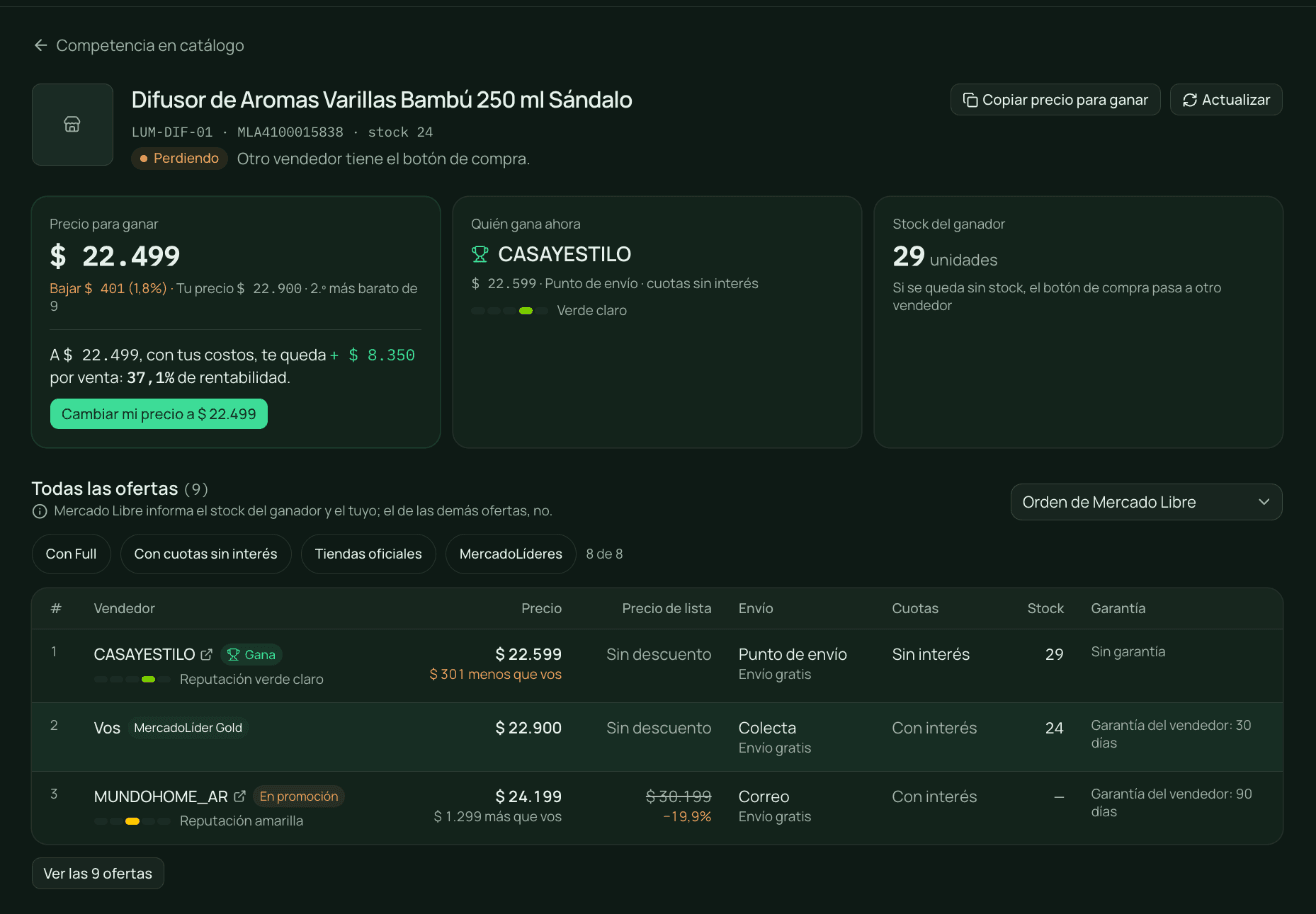
Task: Click the Actualizar button label
Action: pyautogui.click(x=1236, y=100)
